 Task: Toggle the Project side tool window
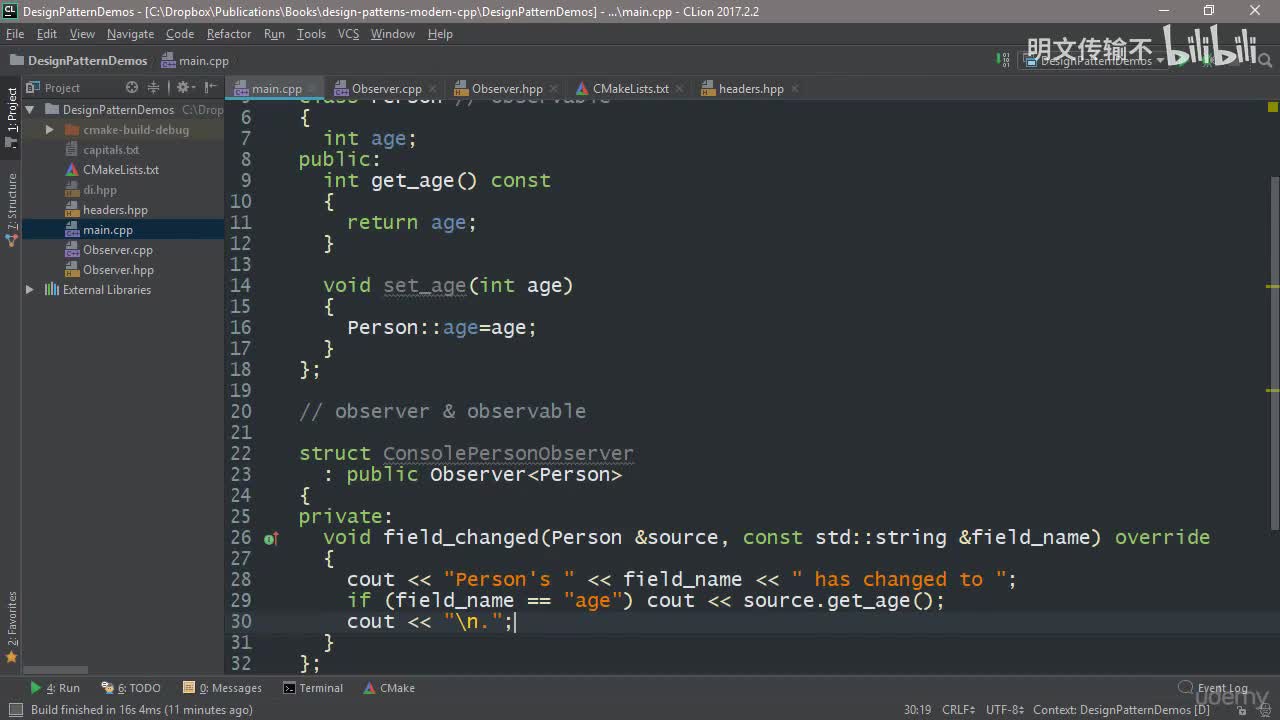(12, 117)
